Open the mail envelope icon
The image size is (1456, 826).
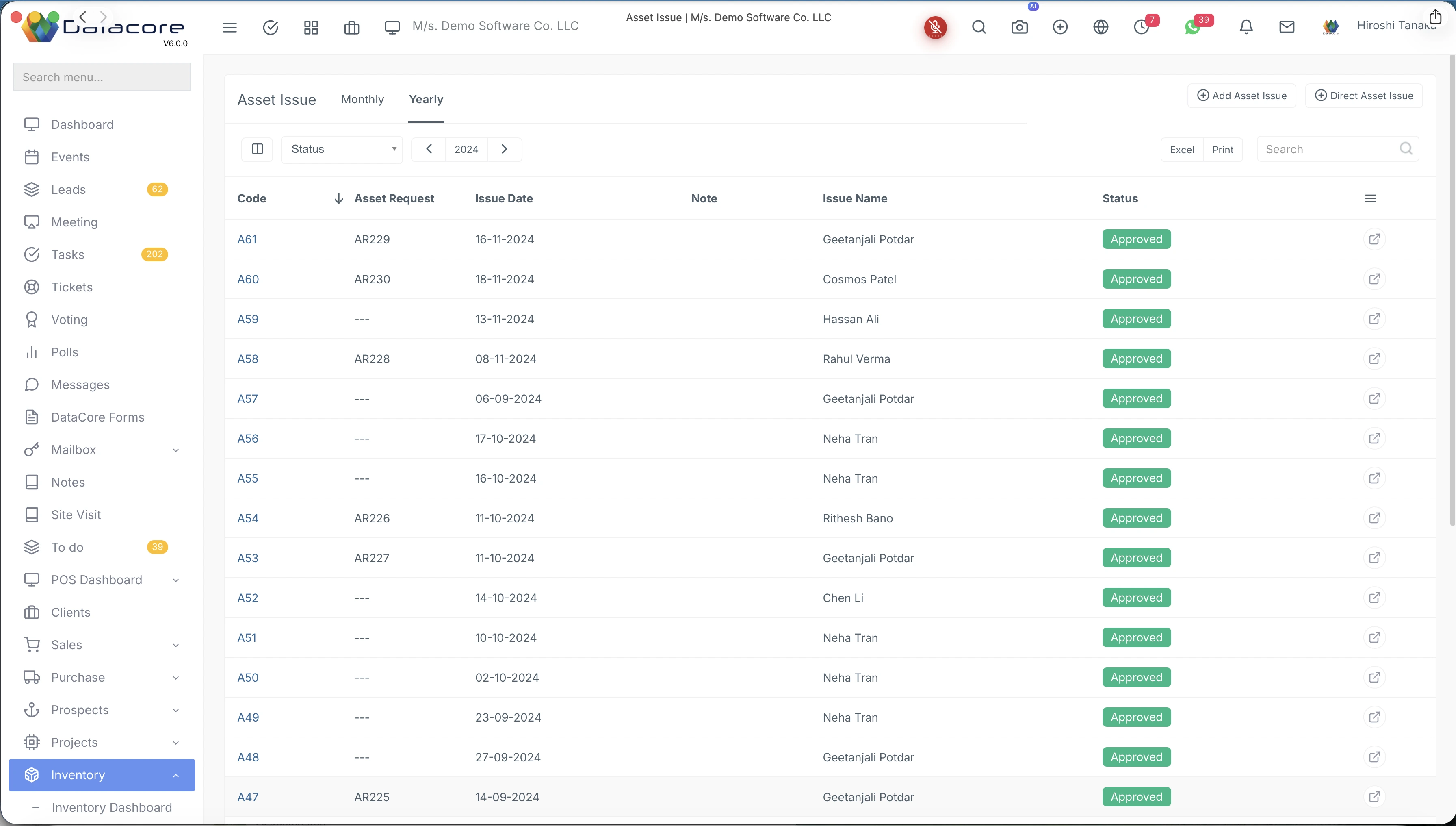tap(1287, 27)
